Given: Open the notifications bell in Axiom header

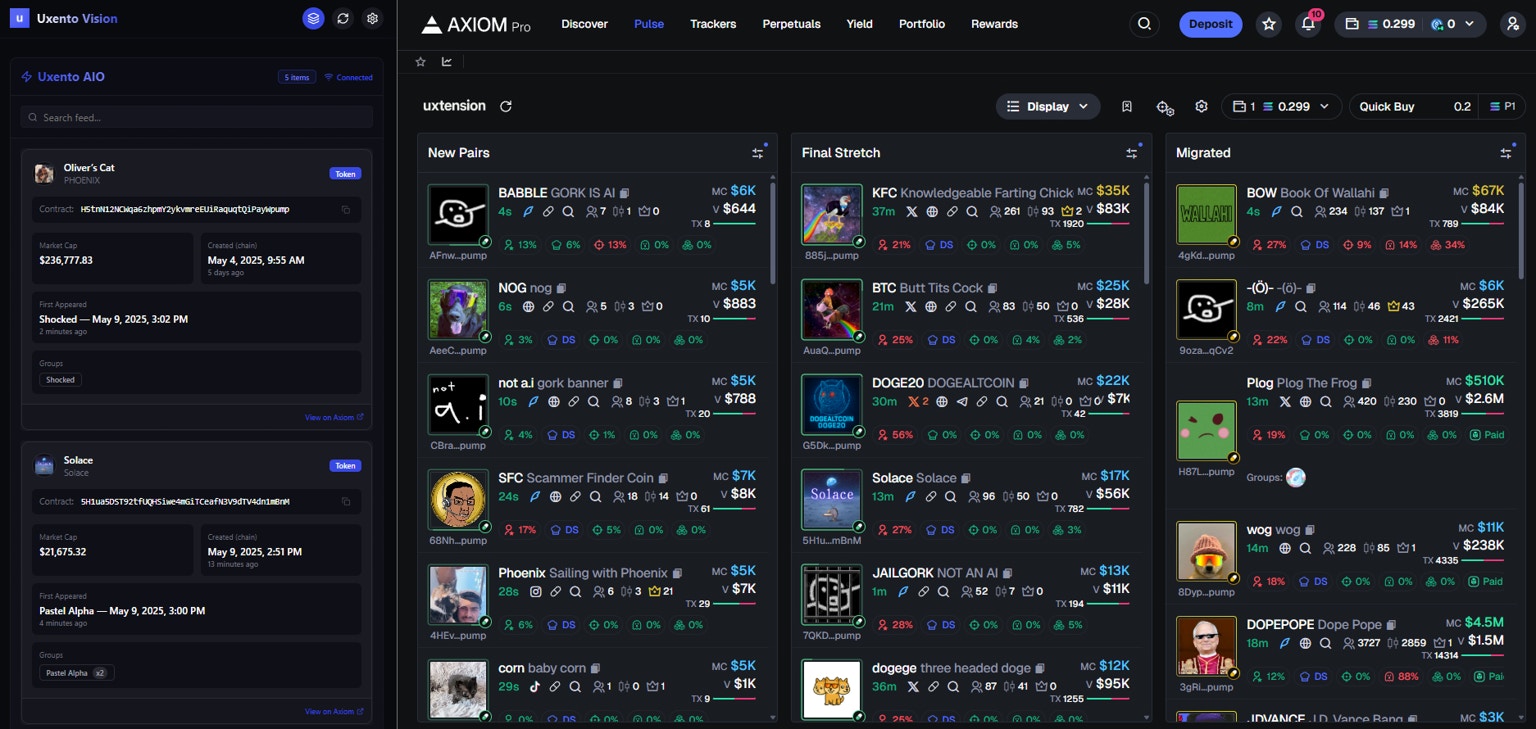Looking at the screenshot, I should [x=1308, y=23].
